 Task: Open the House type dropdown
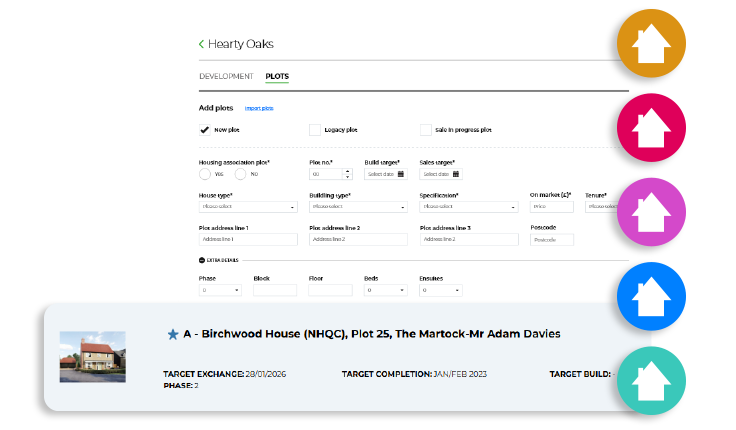click(x=248, y=207)
